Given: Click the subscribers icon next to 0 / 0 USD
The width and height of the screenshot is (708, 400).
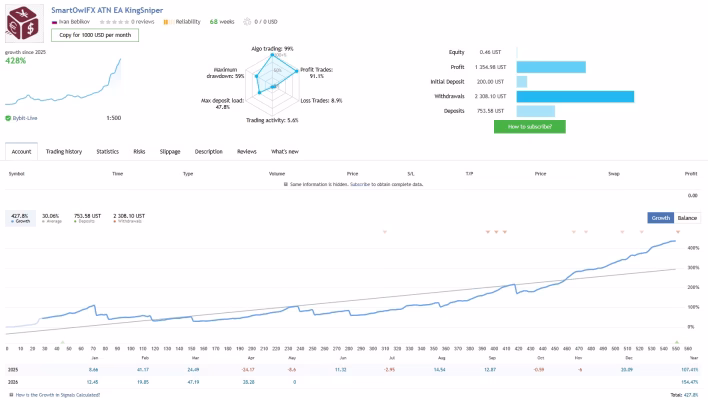Looking at the screenshot, I should tap(247, 22).
